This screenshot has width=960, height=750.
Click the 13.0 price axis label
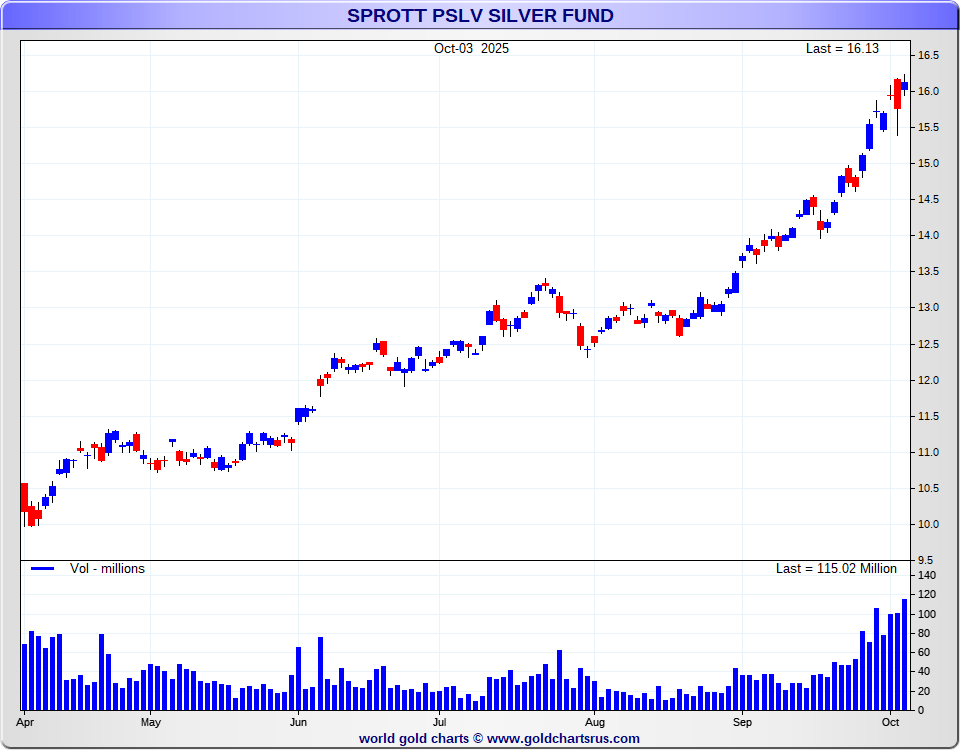(x=929, y=308)
